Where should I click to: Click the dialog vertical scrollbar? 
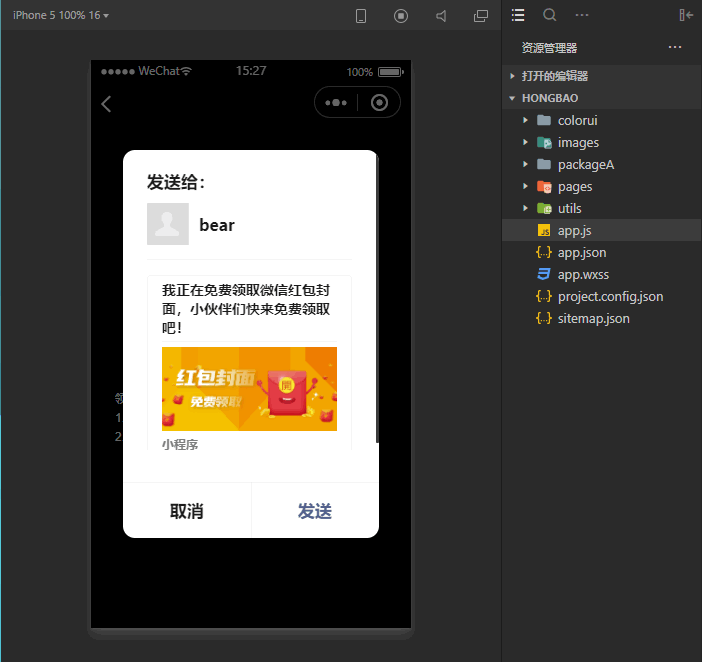377,300
